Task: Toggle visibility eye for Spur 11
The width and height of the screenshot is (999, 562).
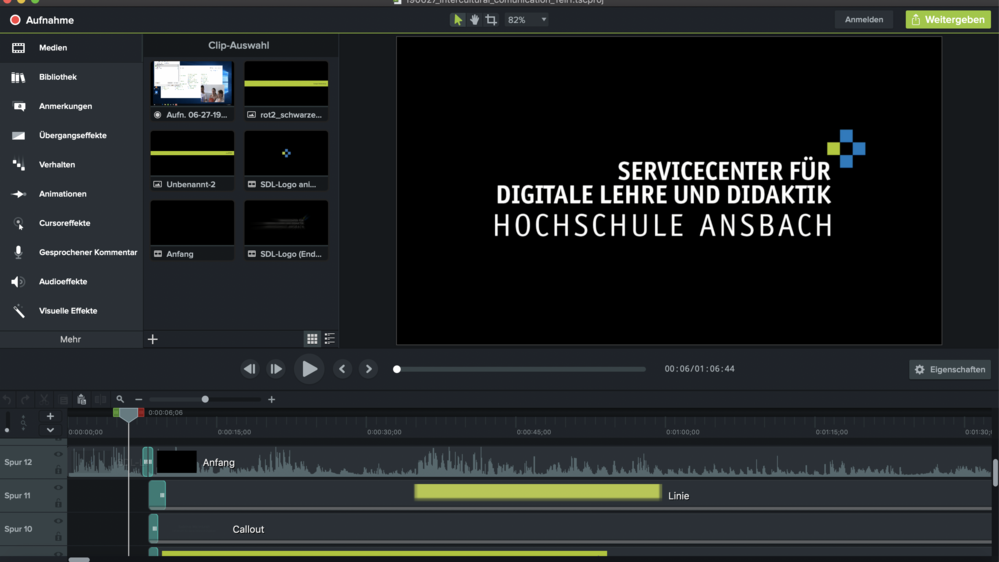Action: 58,487
